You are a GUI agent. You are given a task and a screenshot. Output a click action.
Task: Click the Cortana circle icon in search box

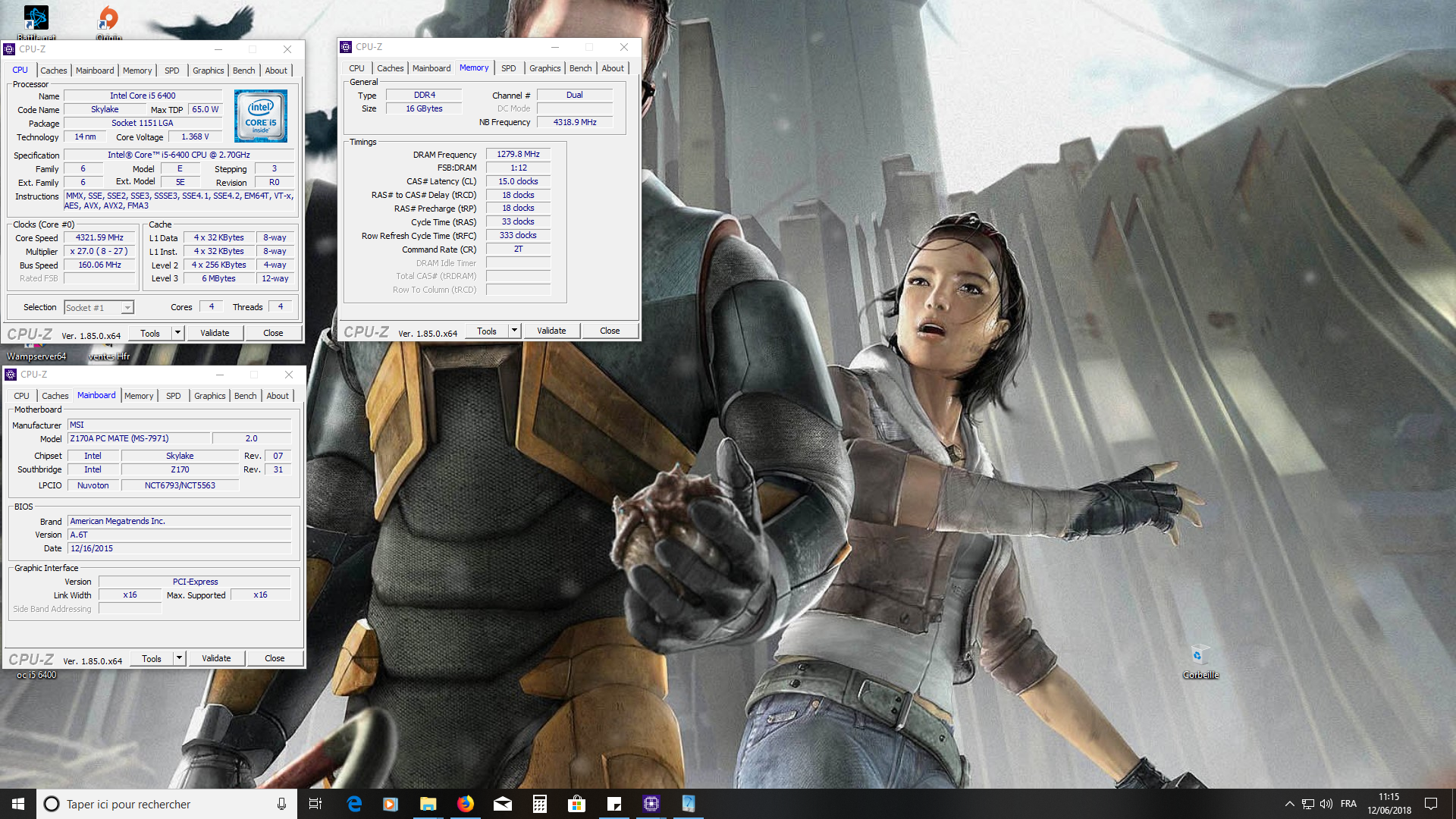(x=52, y=804)
